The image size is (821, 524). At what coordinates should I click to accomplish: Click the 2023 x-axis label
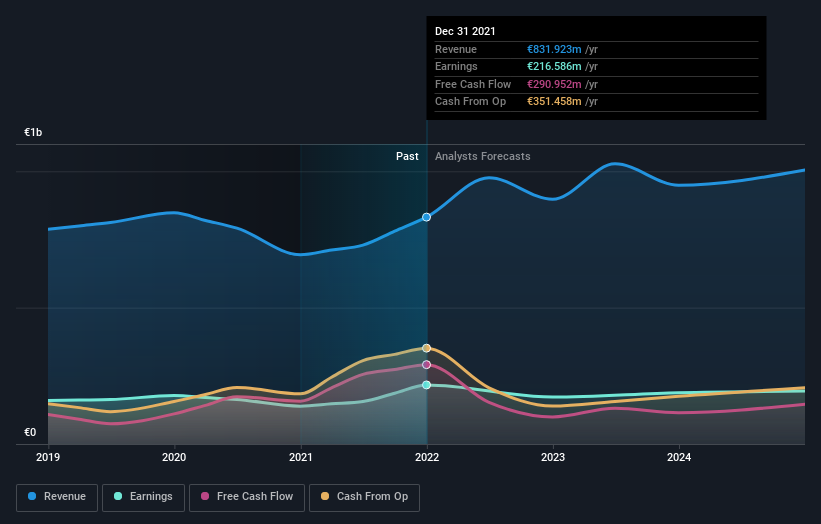[x=553, y=458]
